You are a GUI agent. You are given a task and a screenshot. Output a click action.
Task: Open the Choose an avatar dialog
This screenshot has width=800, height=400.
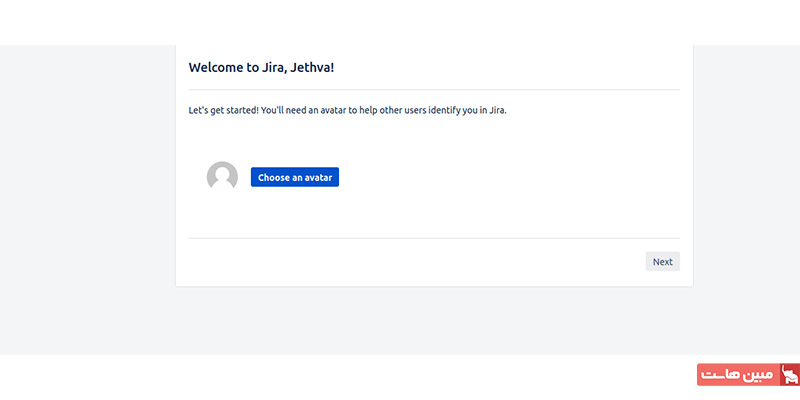pos(295,177)
